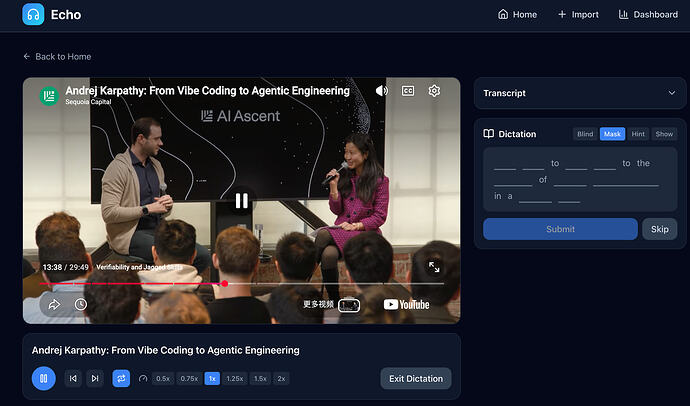The width and height of the screenshot is (690, 406).
Task: Click the Dictation book icon
Action: tap(488, 134)
